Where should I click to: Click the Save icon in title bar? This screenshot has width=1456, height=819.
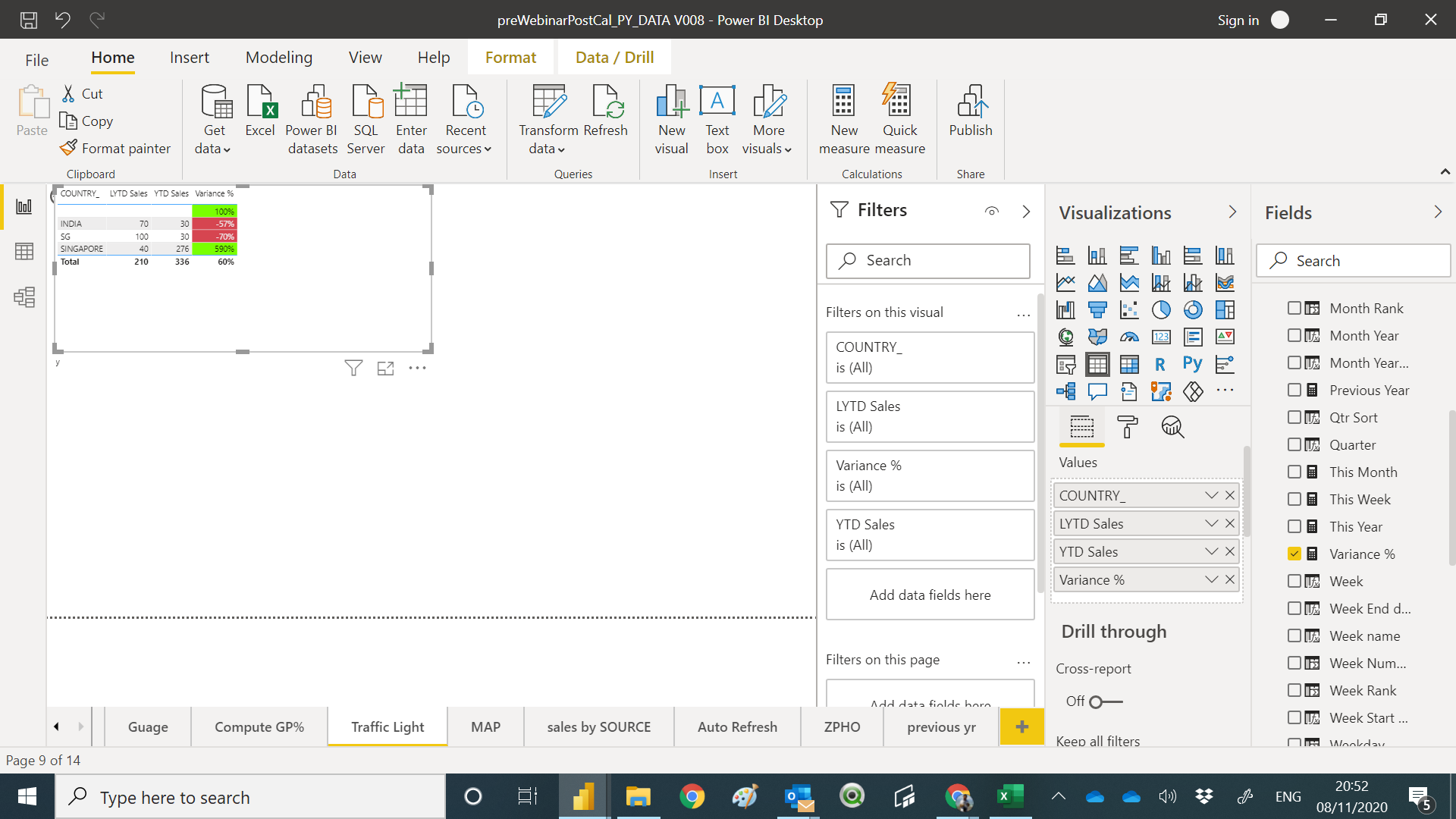(x=29, y=20)
